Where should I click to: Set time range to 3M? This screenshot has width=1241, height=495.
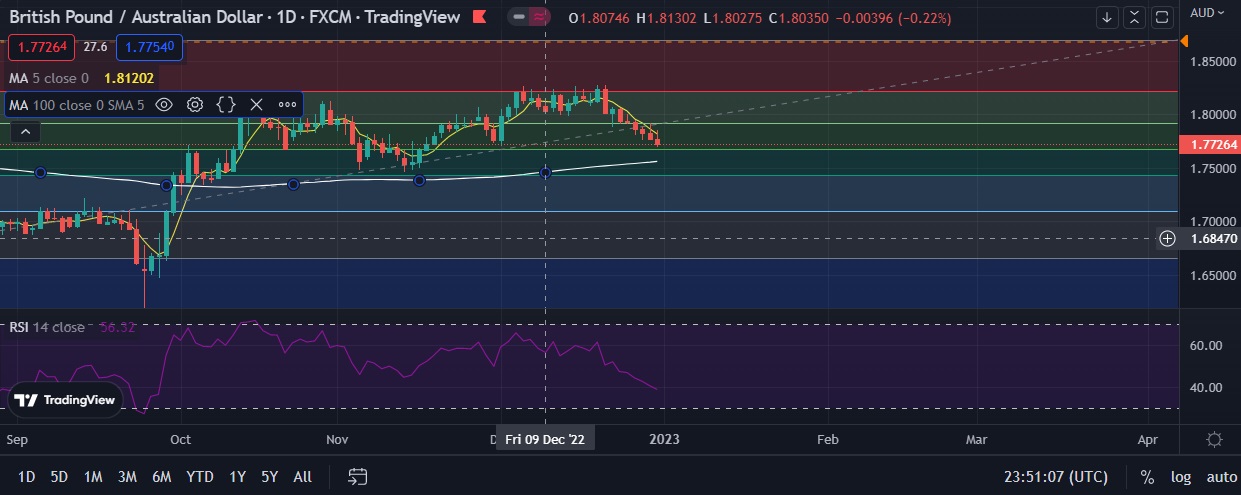(127, 477)
